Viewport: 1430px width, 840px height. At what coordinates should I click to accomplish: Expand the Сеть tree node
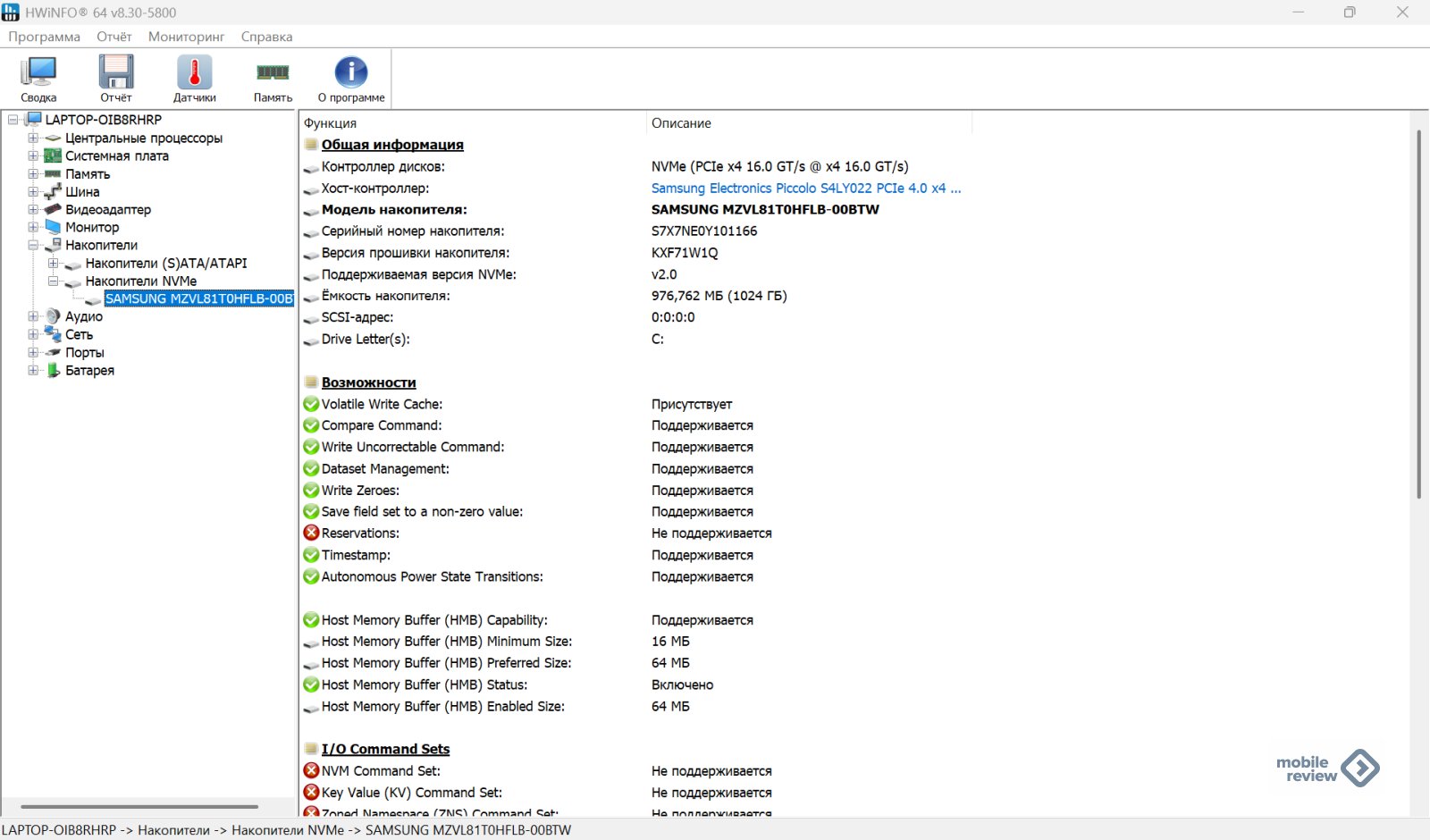[33, 334]
